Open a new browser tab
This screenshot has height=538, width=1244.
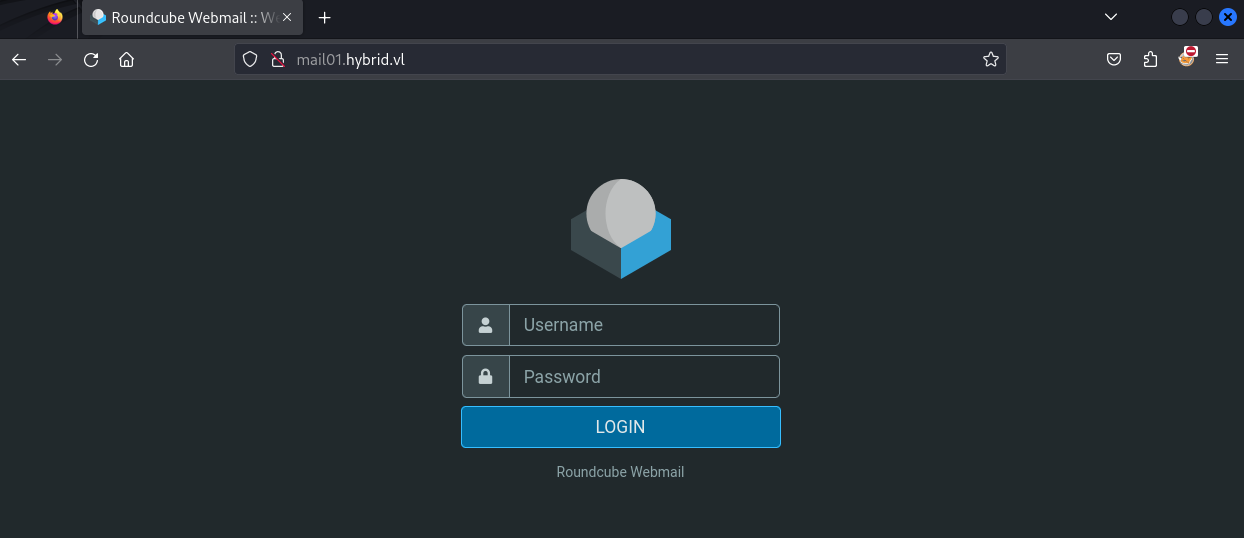tap(324, 17)
